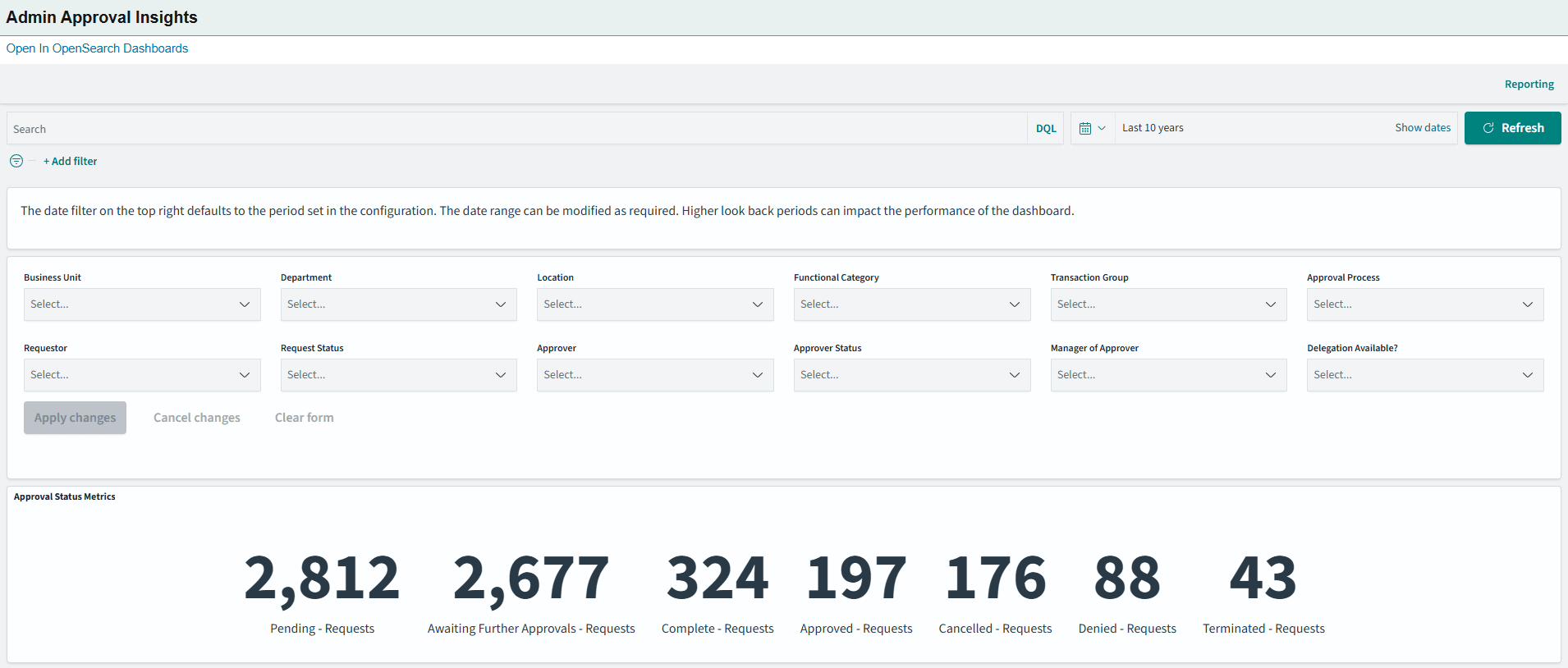Expand the Approval Process dropdown

click(x=1425, y=304)
